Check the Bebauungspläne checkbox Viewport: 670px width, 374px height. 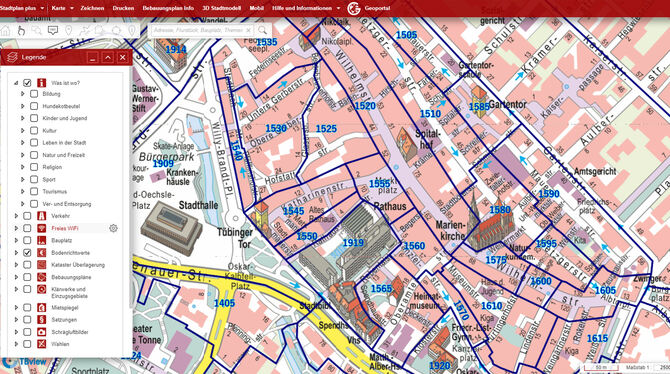point(27,277)
